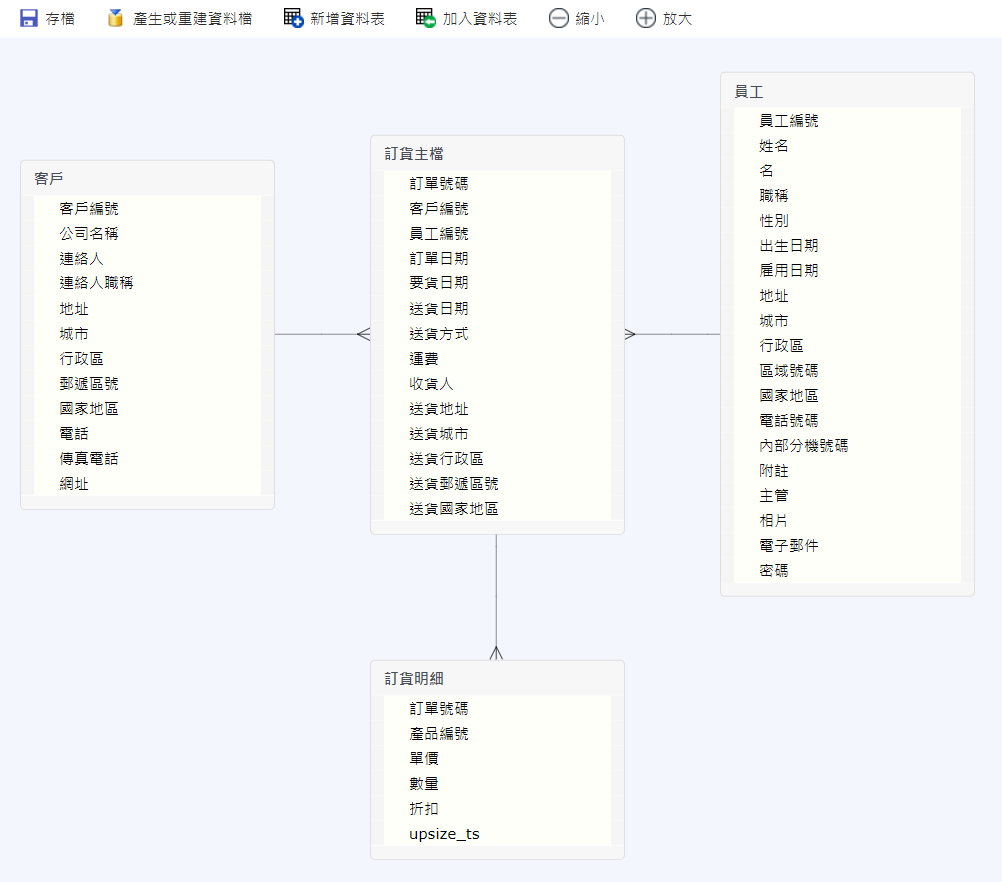The image size is (1002, 882).
Task: Click the 郵遞區號 field in 客戶 table
Action: click(x=148, y=383)
